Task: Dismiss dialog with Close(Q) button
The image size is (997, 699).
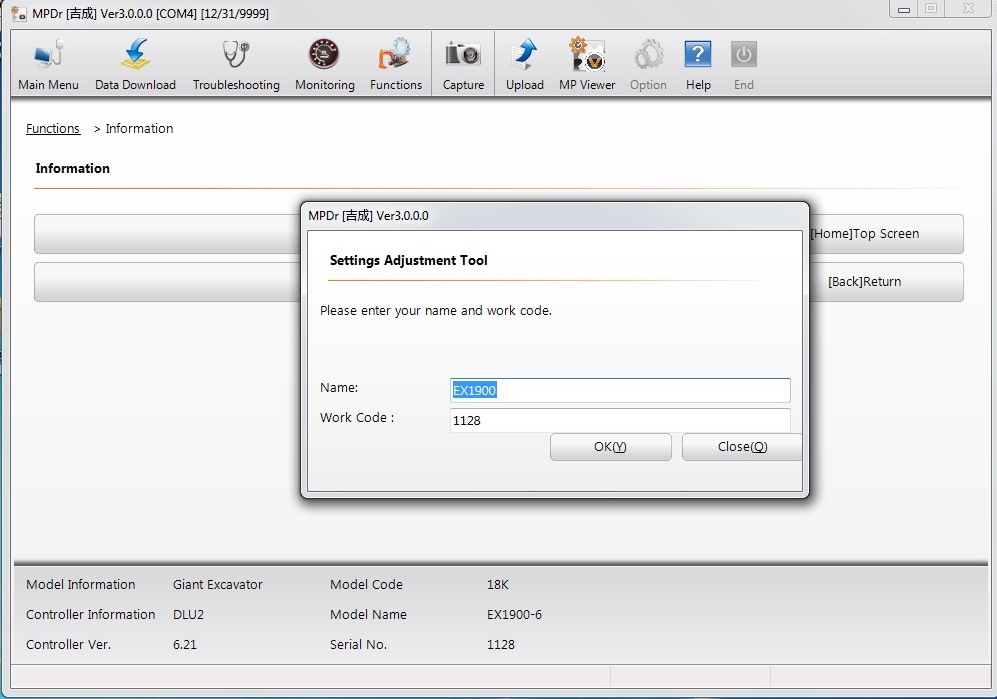Action: coord(741,447)
